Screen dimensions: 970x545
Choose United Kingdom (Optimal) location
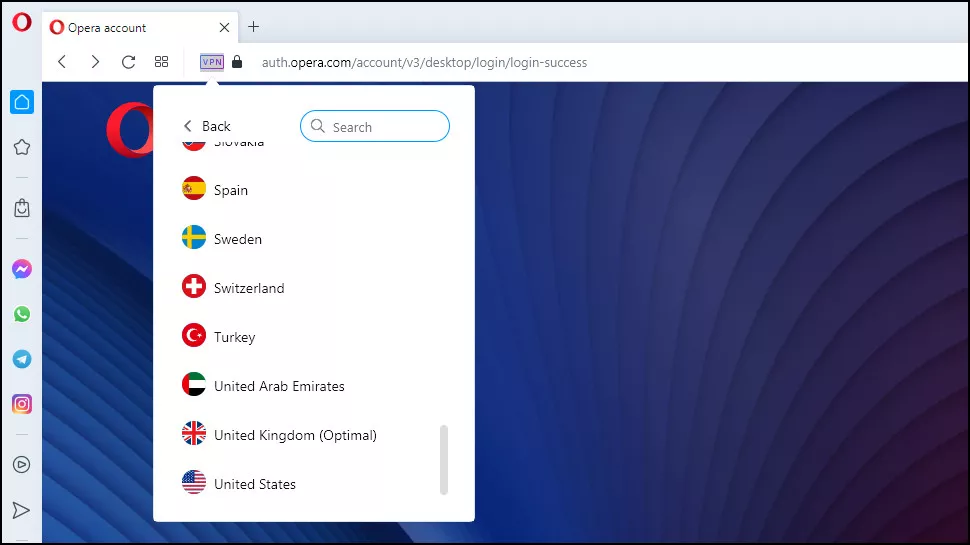295,435
